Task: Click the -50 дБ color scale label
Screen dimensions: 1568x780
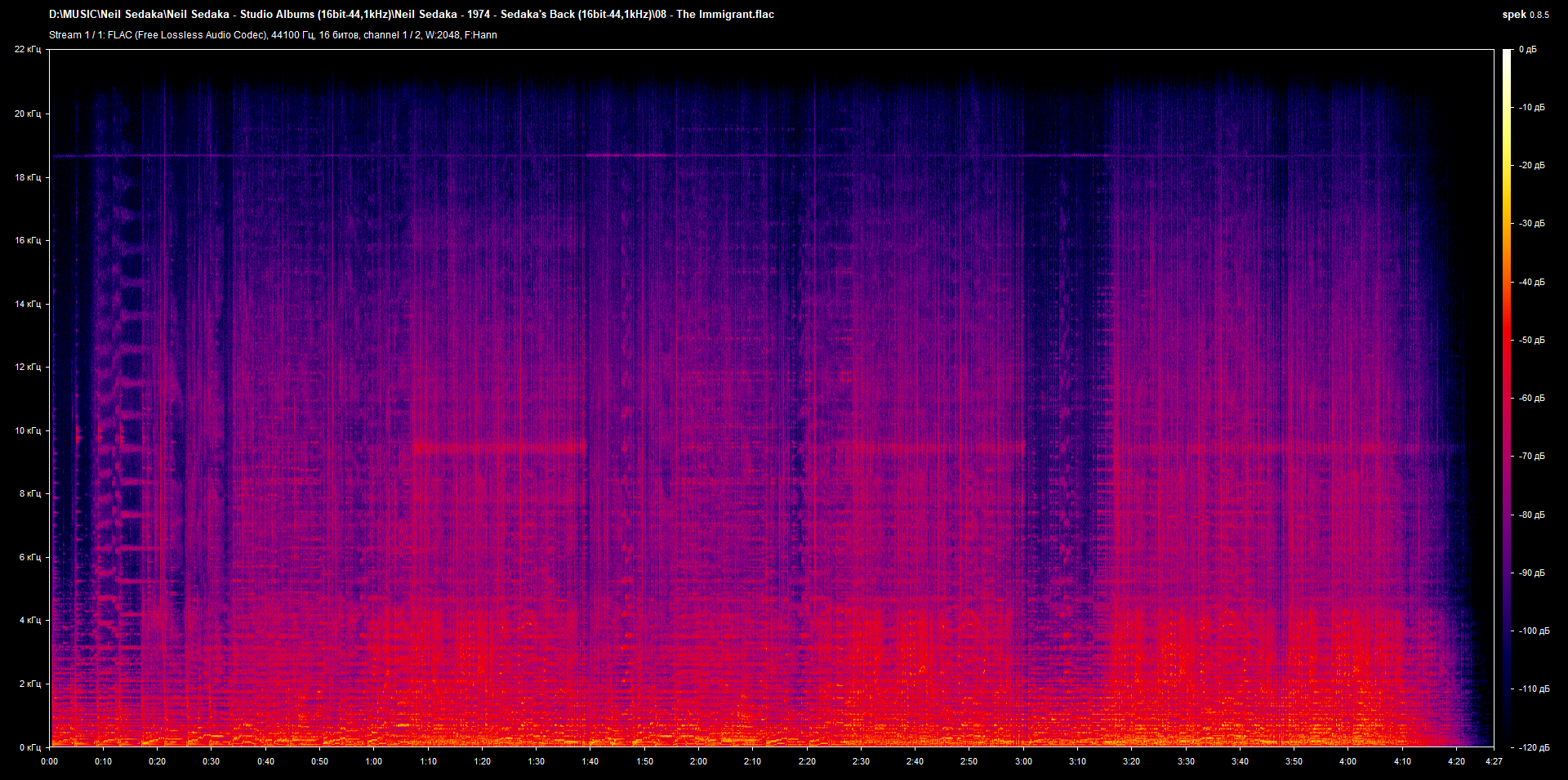Action: 1530,340
